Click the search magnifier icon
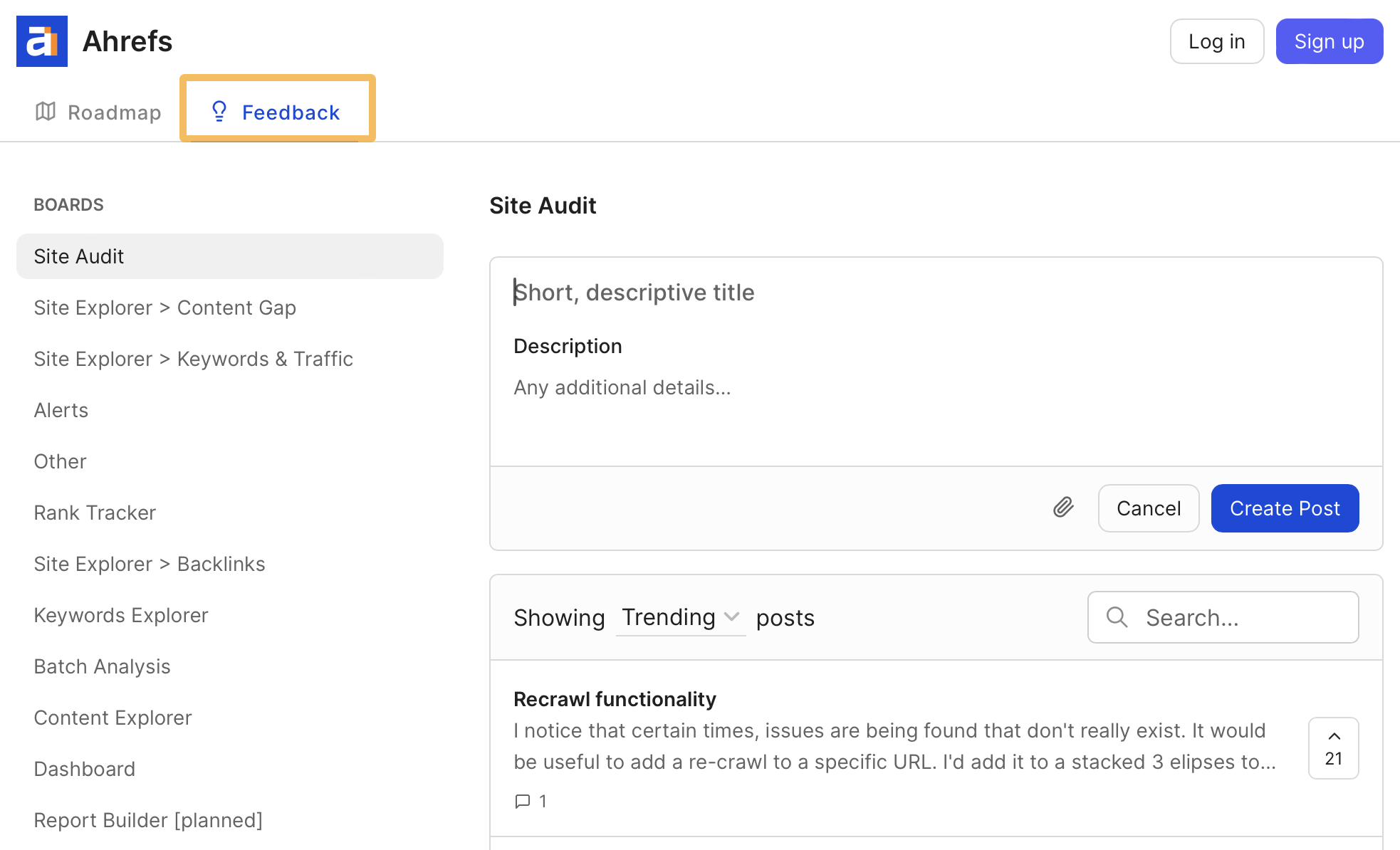1400x850 pixels. point(1116,617)
